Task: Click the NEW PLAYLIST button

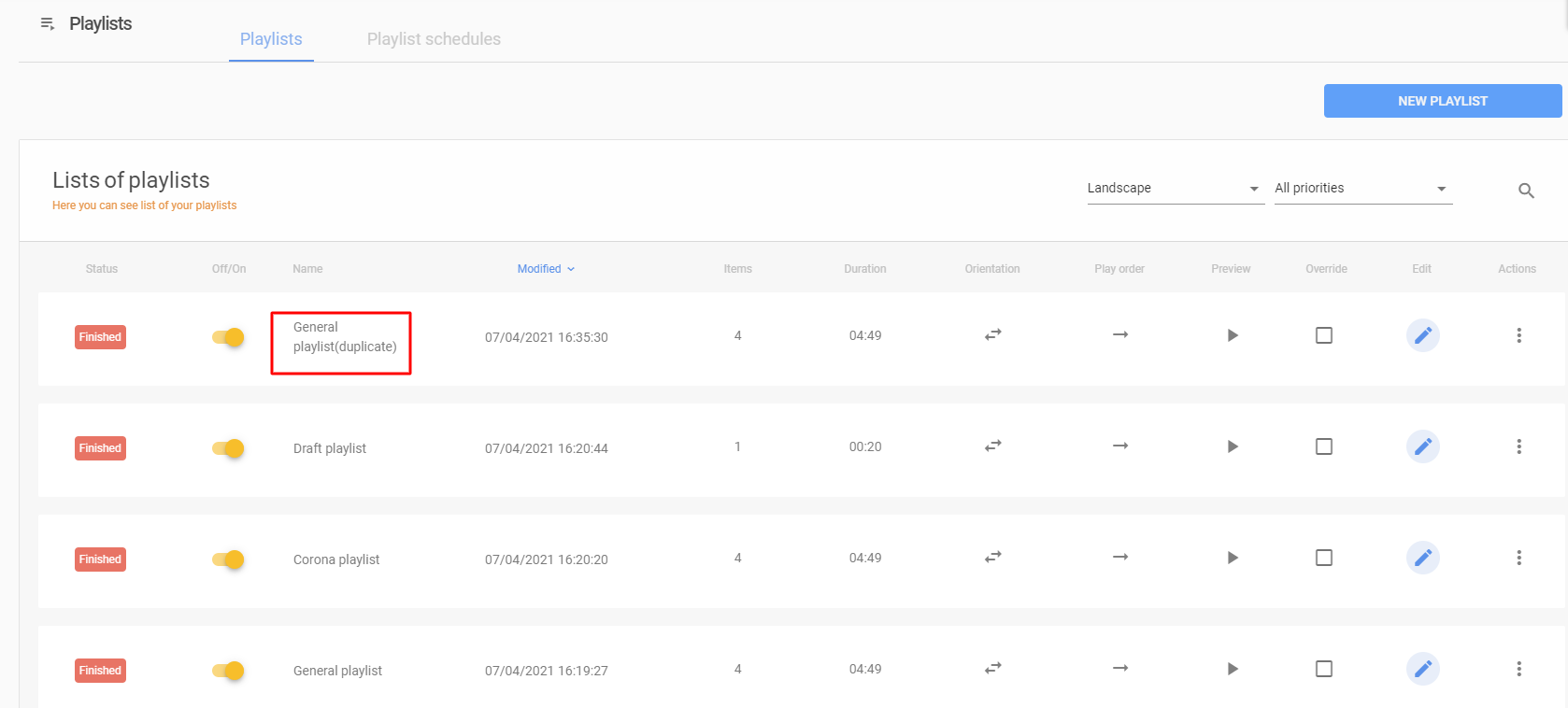Action: pyautogui.click(x=1443, y=101)
